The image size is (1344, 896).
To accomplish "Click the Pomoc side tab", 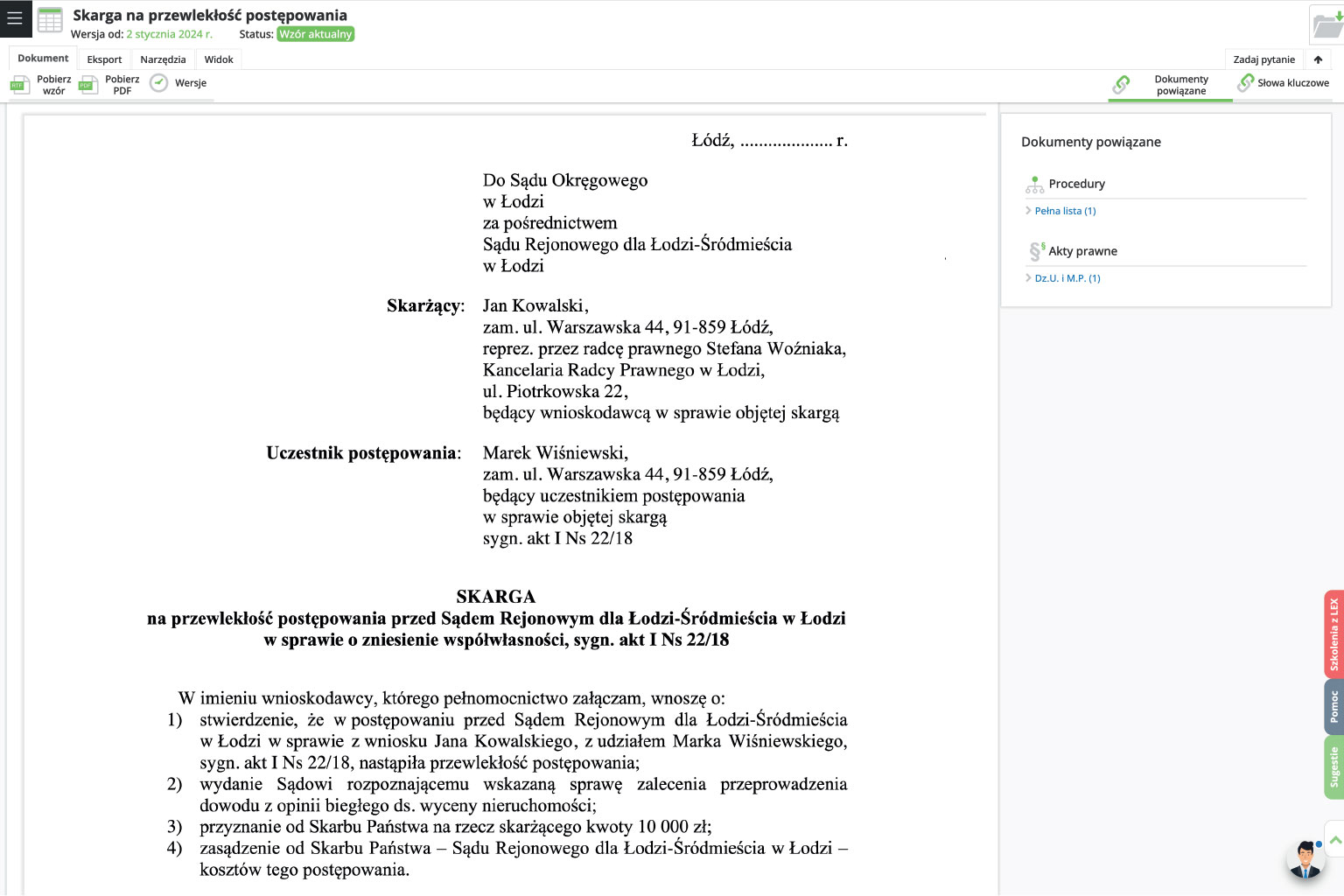I will (x=1333, y=707).
